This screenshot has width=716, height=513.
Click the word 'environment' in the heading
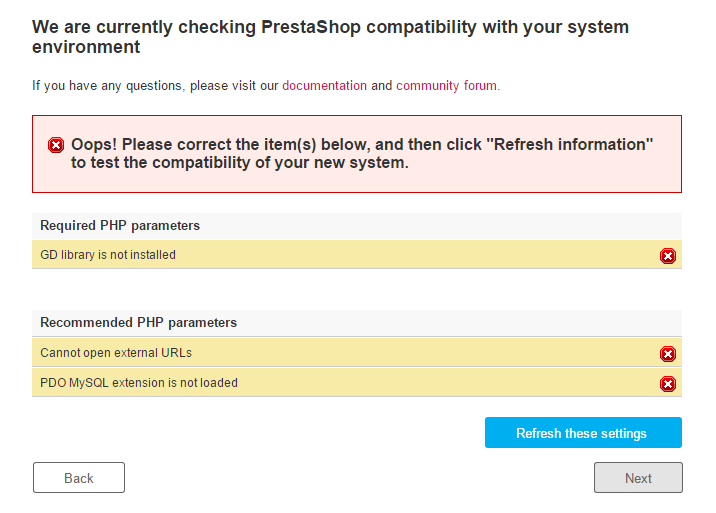(86, 47)
